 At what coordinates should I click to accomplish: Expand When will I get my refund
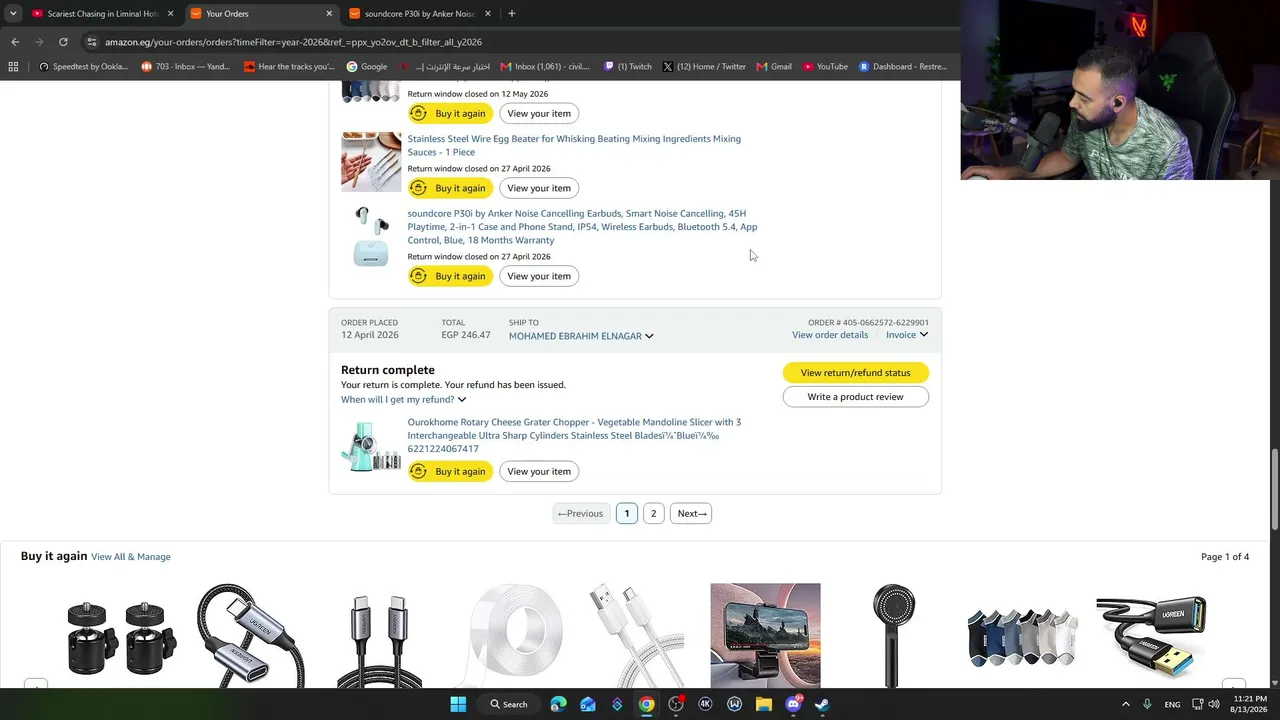[x=403, y=400]
